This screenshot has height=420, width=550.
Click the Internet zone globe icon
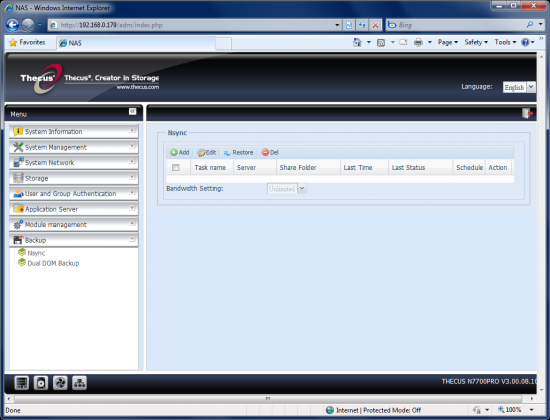(x=330, y=410)
